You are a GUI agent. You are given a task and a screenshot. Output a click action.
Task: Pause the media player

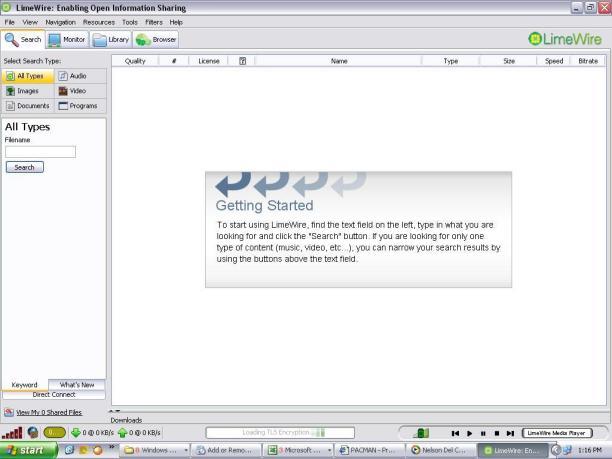pyautogui.click(x=483, y=433)
